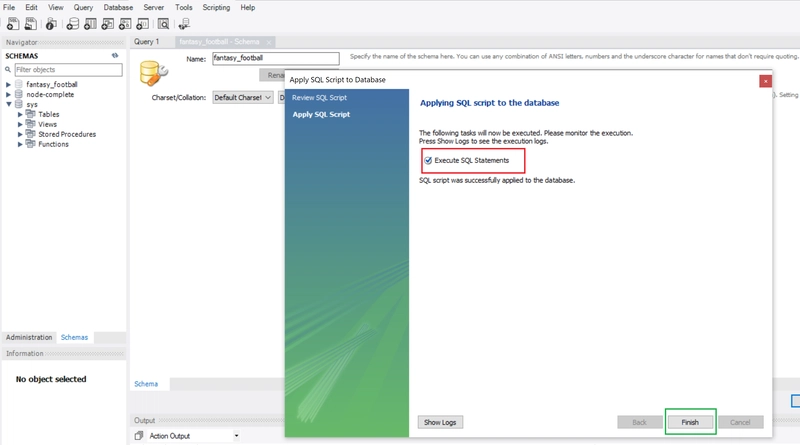Open SQL script file icon
Image resolution: width=800 pixels, height=445 pixels.
pyautogui.click(x=31, y=23)
